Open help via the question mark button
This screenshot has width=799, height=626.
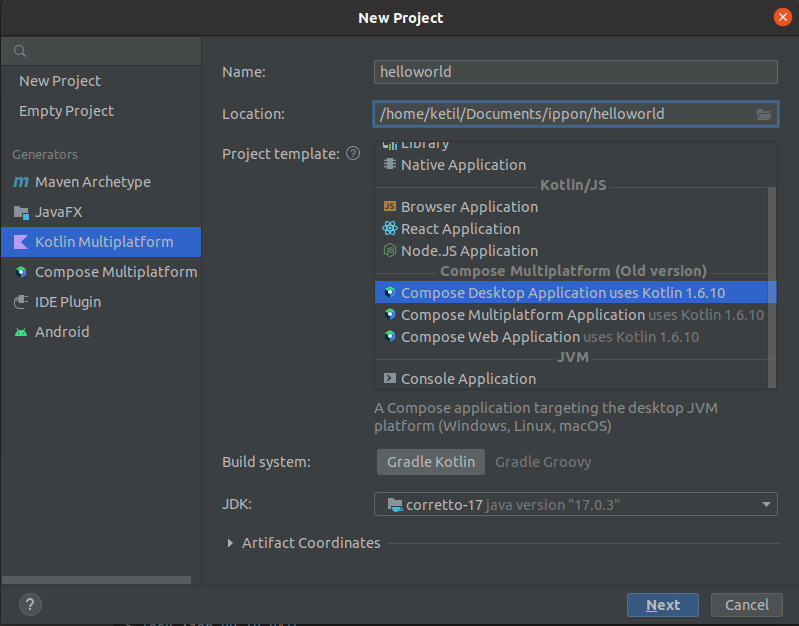coord(30,604)
